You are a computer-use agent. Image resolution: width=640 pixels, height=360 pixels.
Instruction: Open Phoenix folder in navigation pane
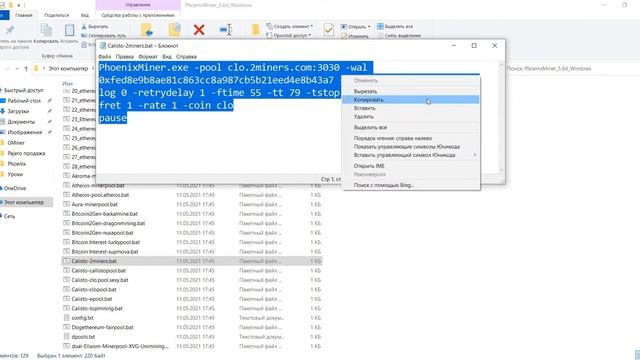pyautogui.click(x=17, y=164)
